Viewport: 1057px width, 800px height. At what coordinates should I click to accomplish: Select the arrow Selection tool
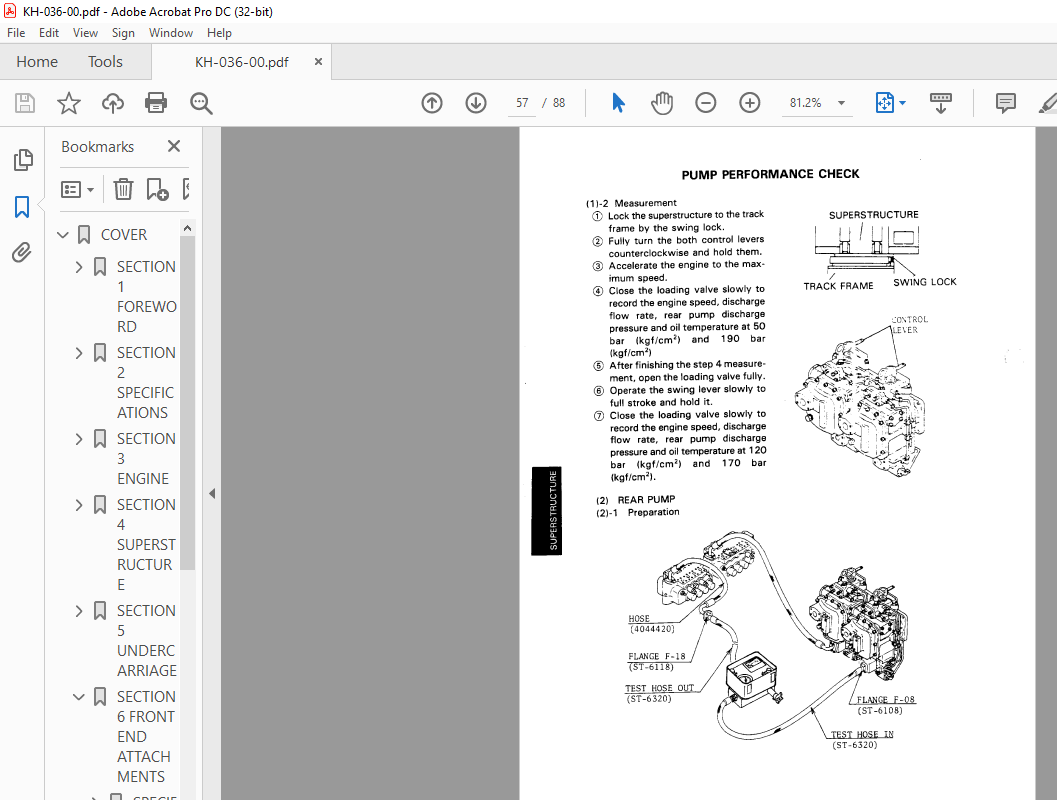click(618, 103)
